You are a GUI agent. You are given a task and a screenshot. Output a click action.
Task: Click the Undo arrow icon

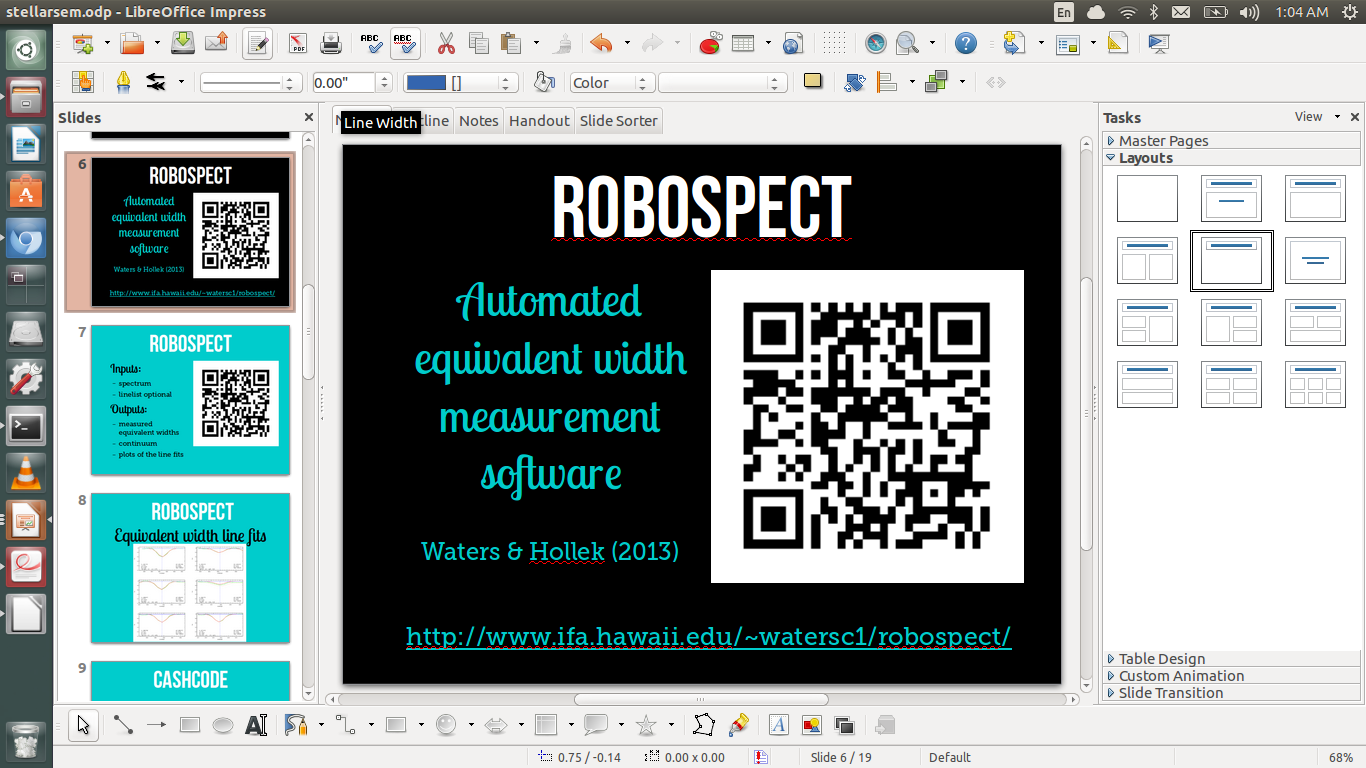[x=601, y=43]
